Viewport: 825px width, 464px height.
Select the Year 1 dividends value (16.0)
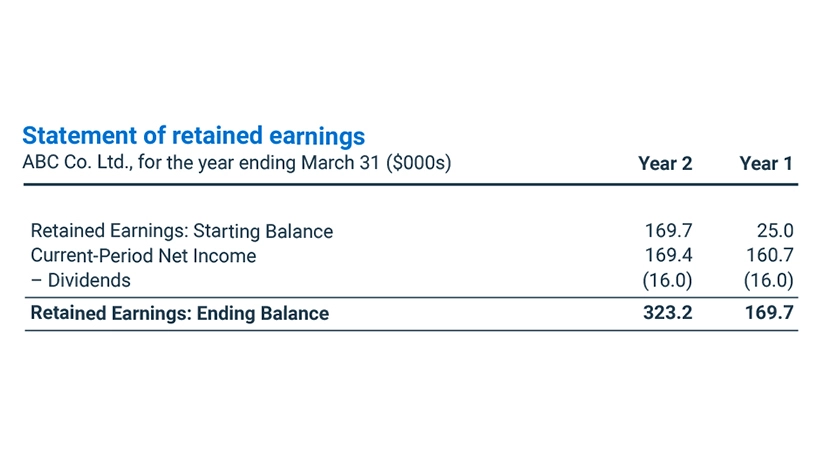click(x=768, y=280)
